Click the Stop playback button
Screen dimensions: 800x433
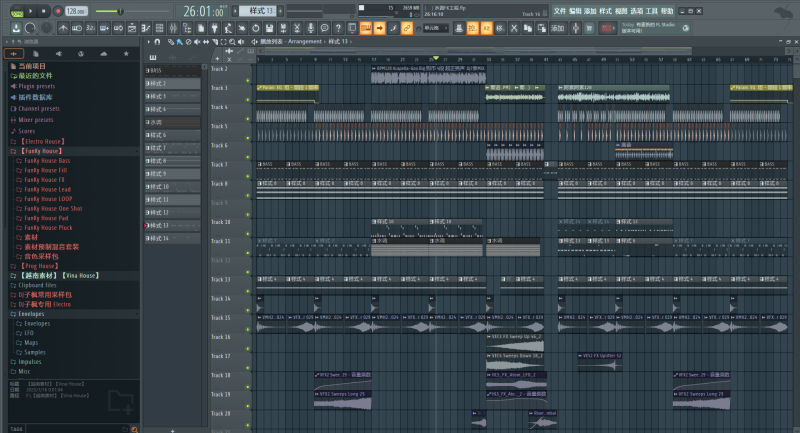tap(45, 10)
